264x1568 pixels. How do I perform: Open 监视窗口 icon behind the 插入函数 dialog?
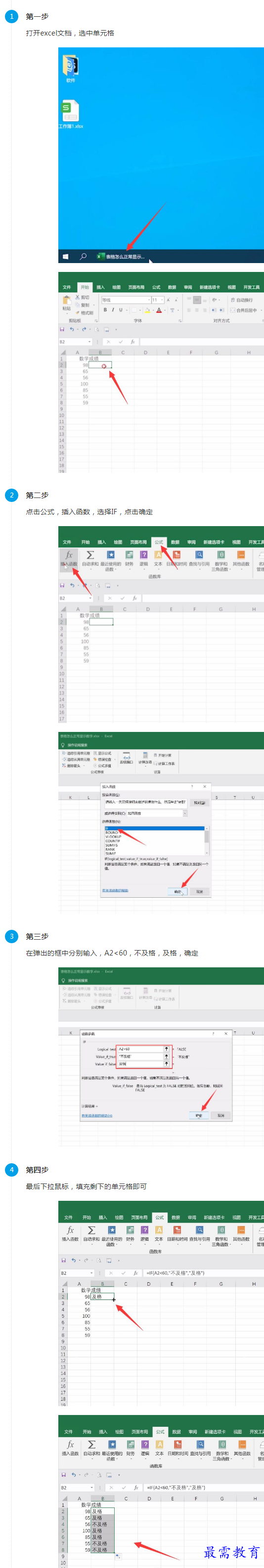point(127,757)
